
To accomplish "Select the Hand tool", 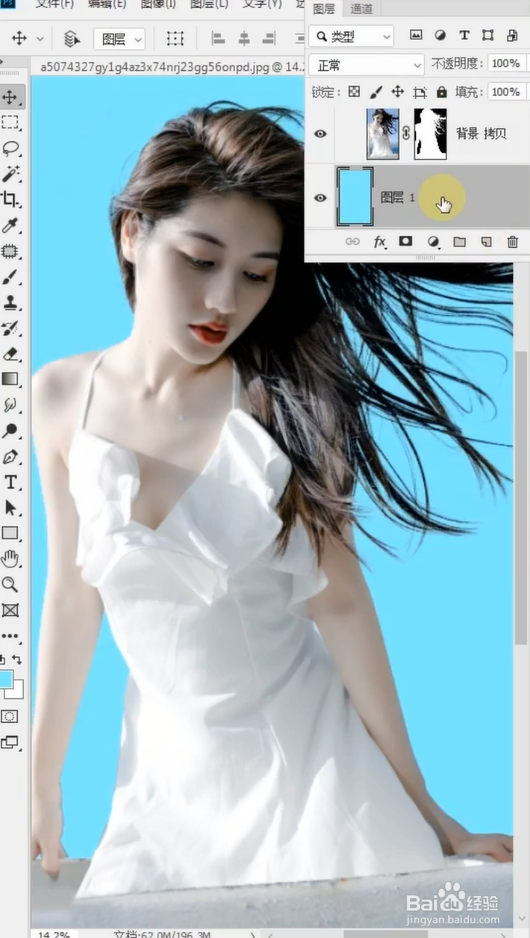I will [10, 559].
